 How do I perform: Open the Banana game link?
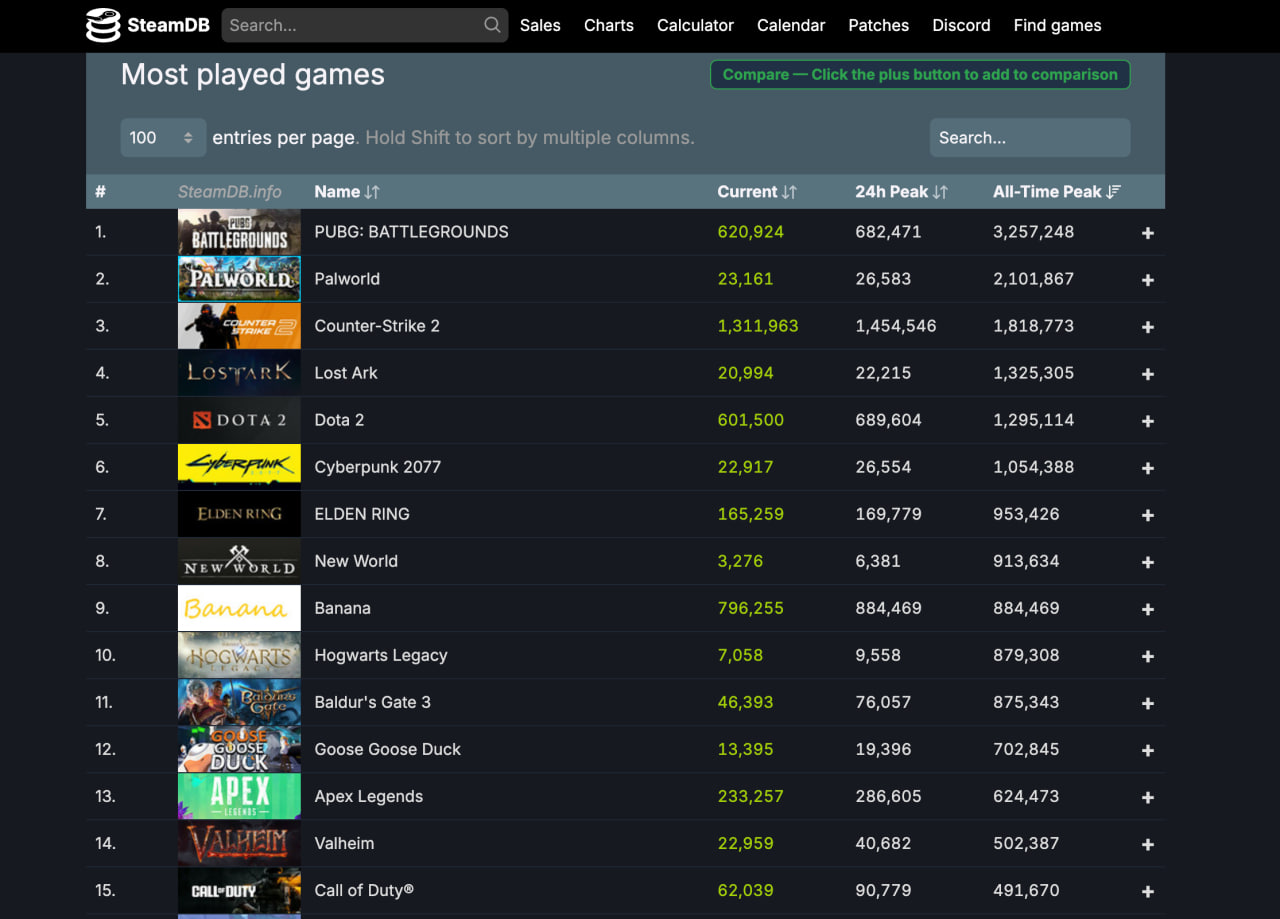[x=342, y=608]
